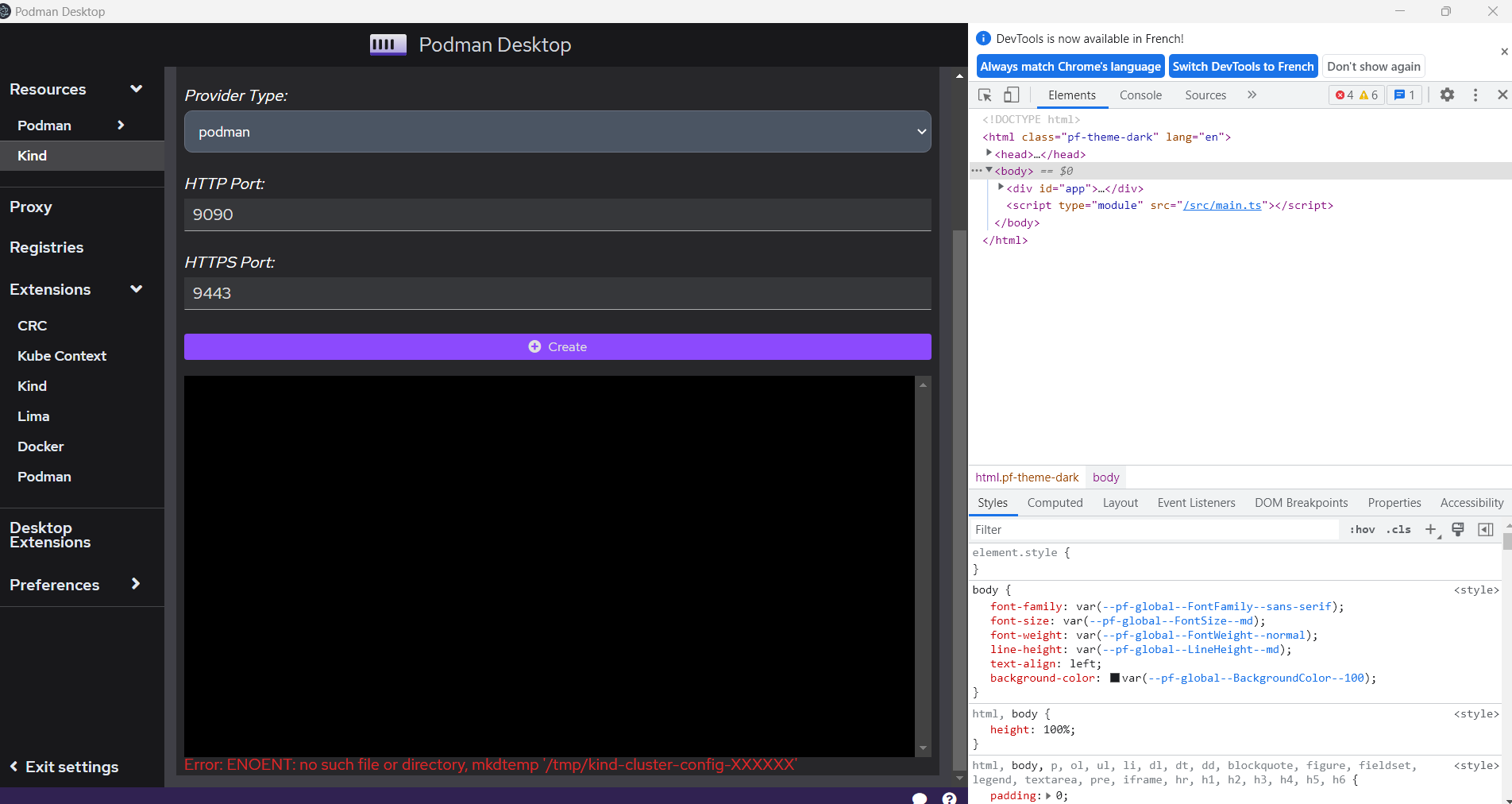This screenshot has height=804, width=1512.
Task: Click the ellipsis beside the body element
Action: tap(976, 171)
